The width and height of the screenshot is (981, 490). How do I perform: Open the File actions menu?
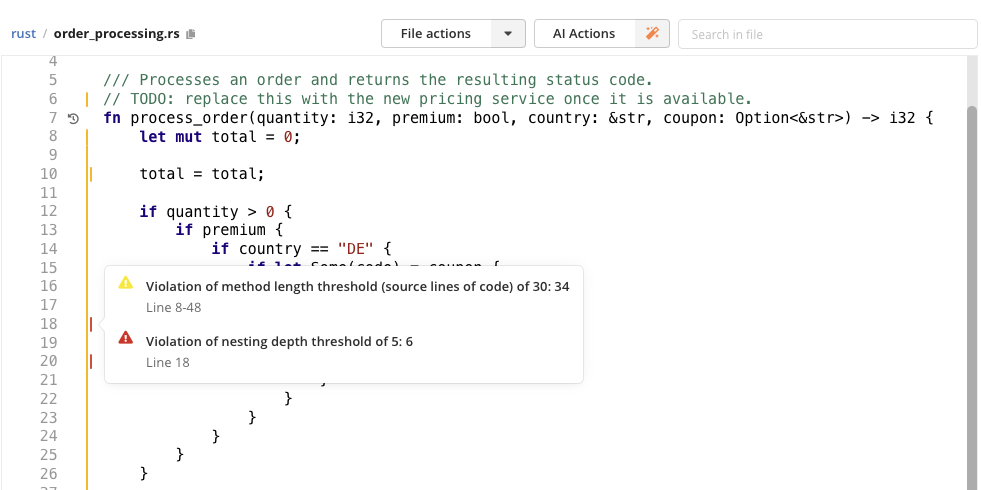436,34
